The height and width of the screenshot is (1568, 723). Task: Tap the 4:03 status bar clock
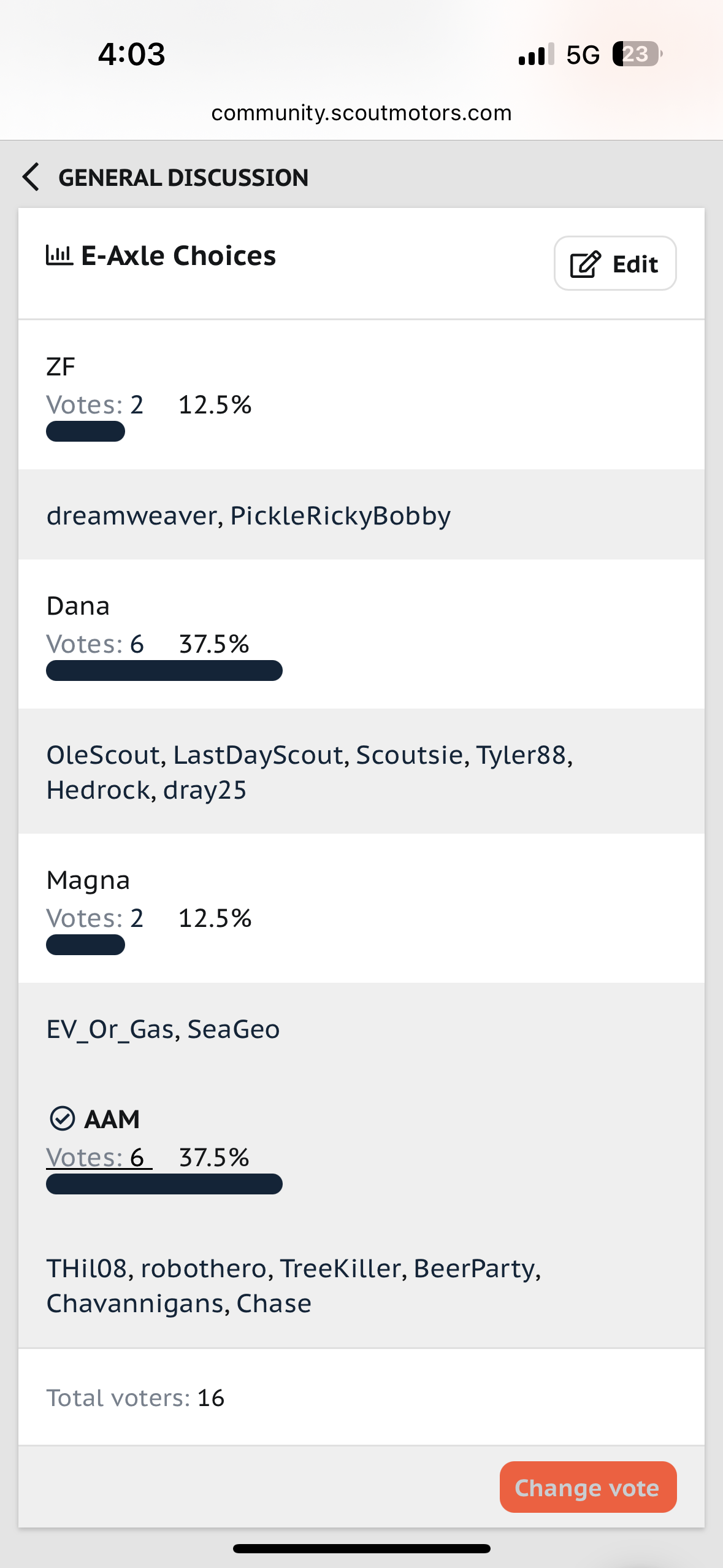coord(131,54)
